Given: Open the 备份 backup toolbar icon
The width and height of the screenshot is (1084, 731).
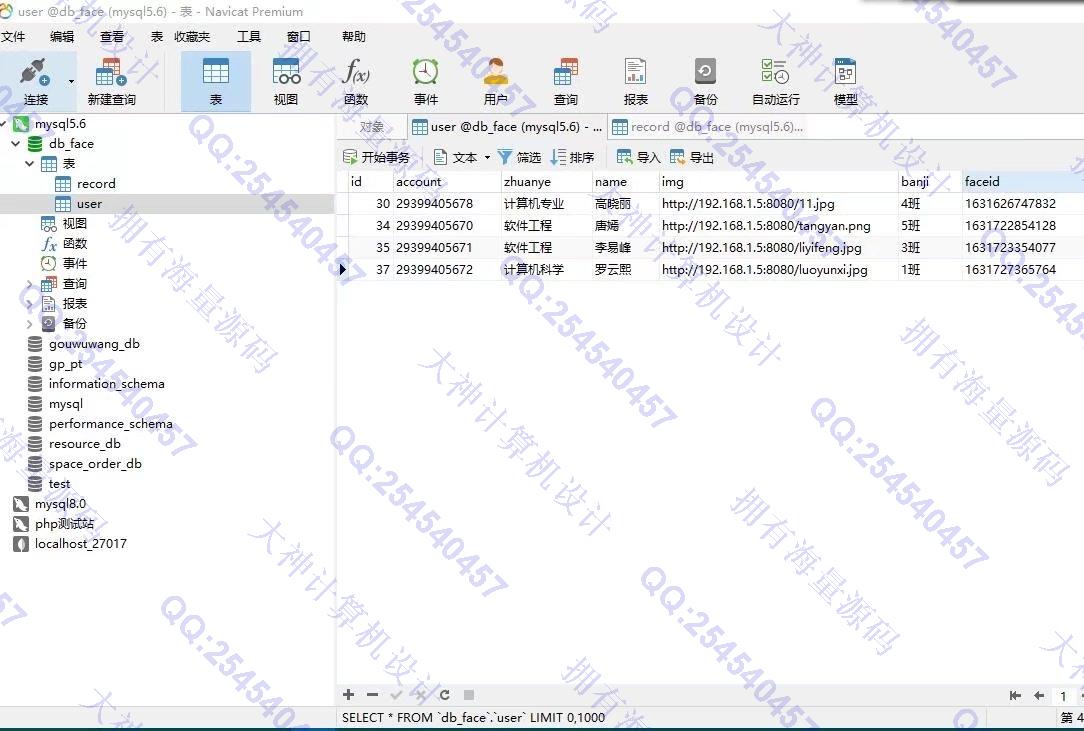Looking at the screenshot, I should coord(705,81).
